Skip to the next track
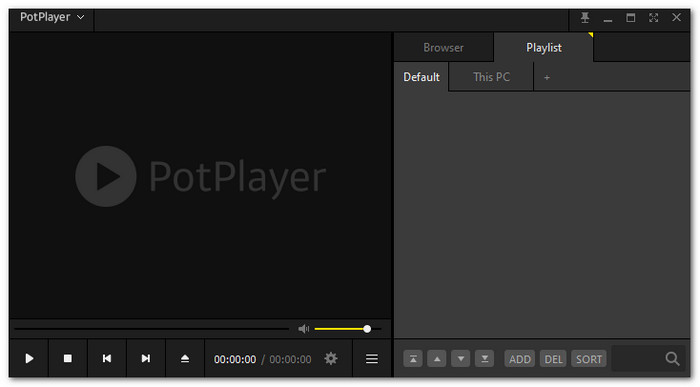Viewport: 700px width, 387px height. click(x=146, y=358)
